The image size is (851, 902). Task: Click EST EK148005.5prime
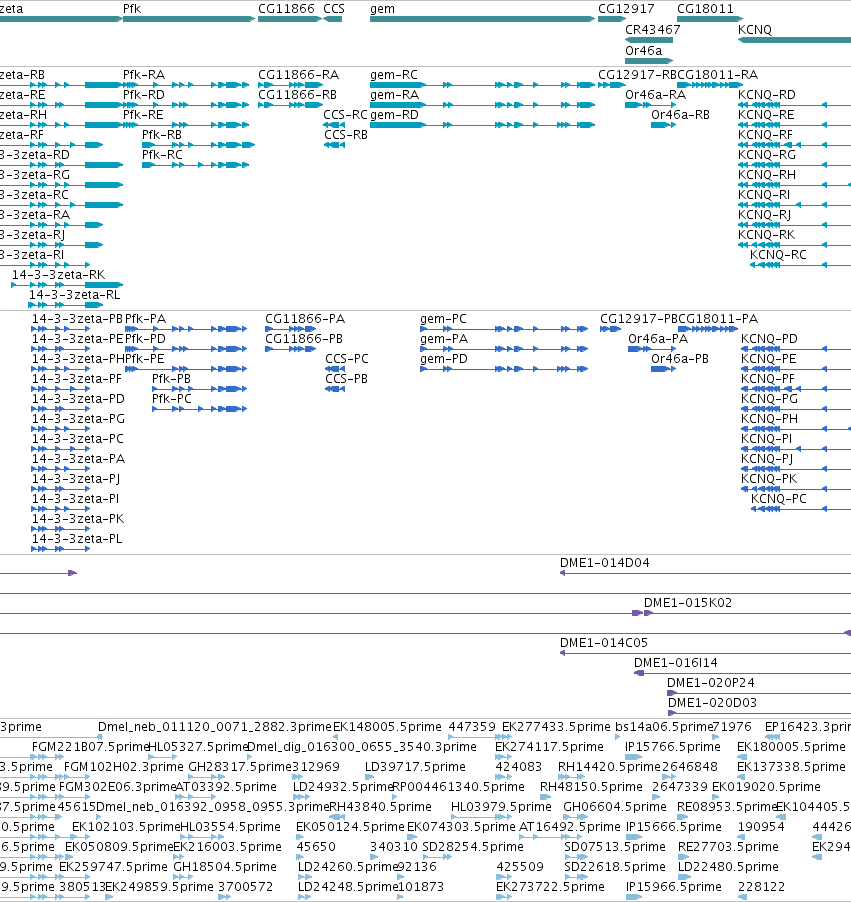point(387,727)
